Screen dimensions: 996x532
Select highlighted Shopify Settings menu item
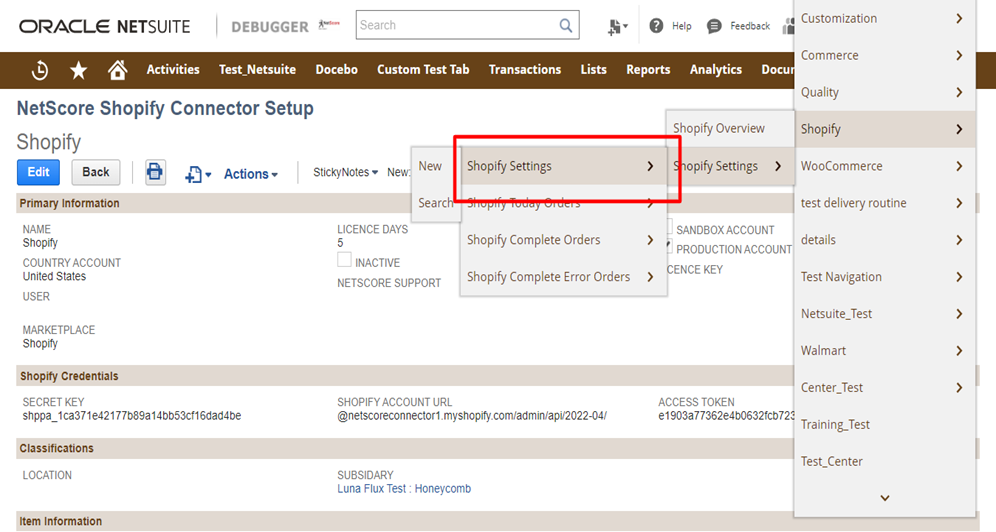coord(563,166)
